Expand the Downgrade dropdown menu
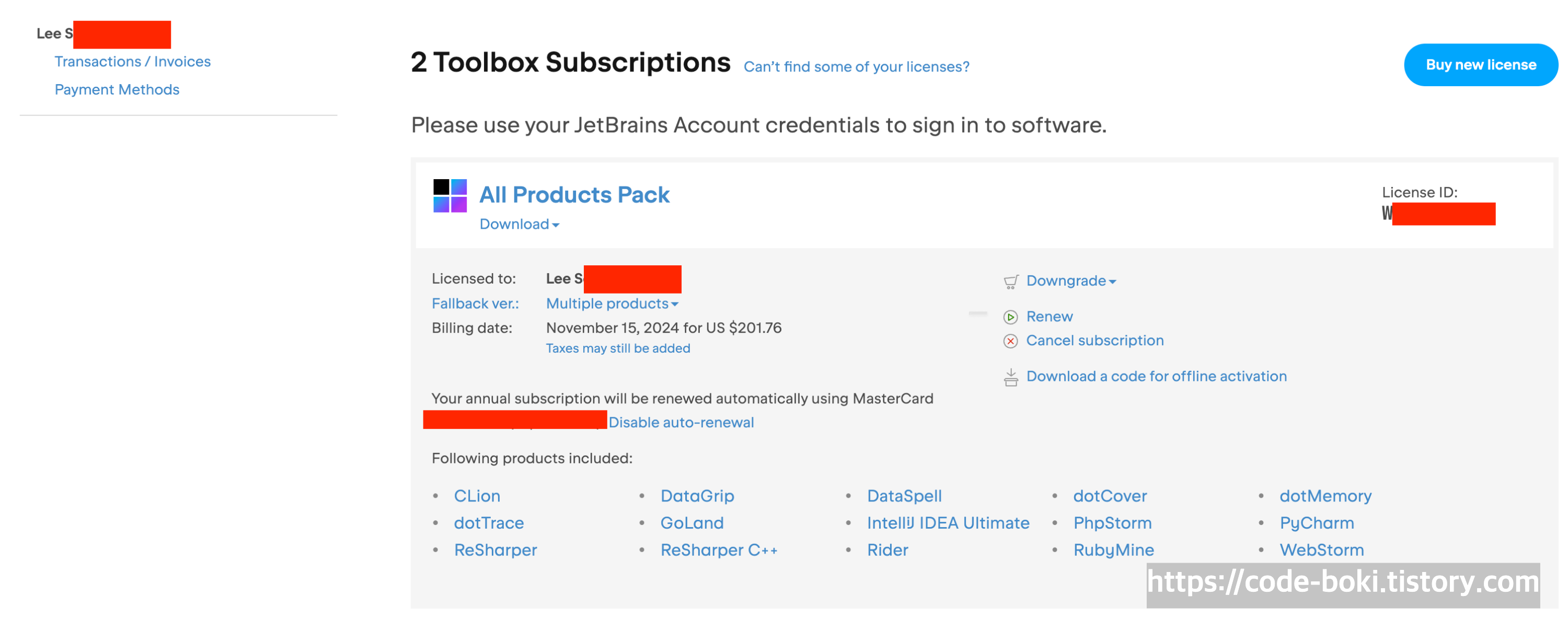1568x619 pixels. point(1071,281)
